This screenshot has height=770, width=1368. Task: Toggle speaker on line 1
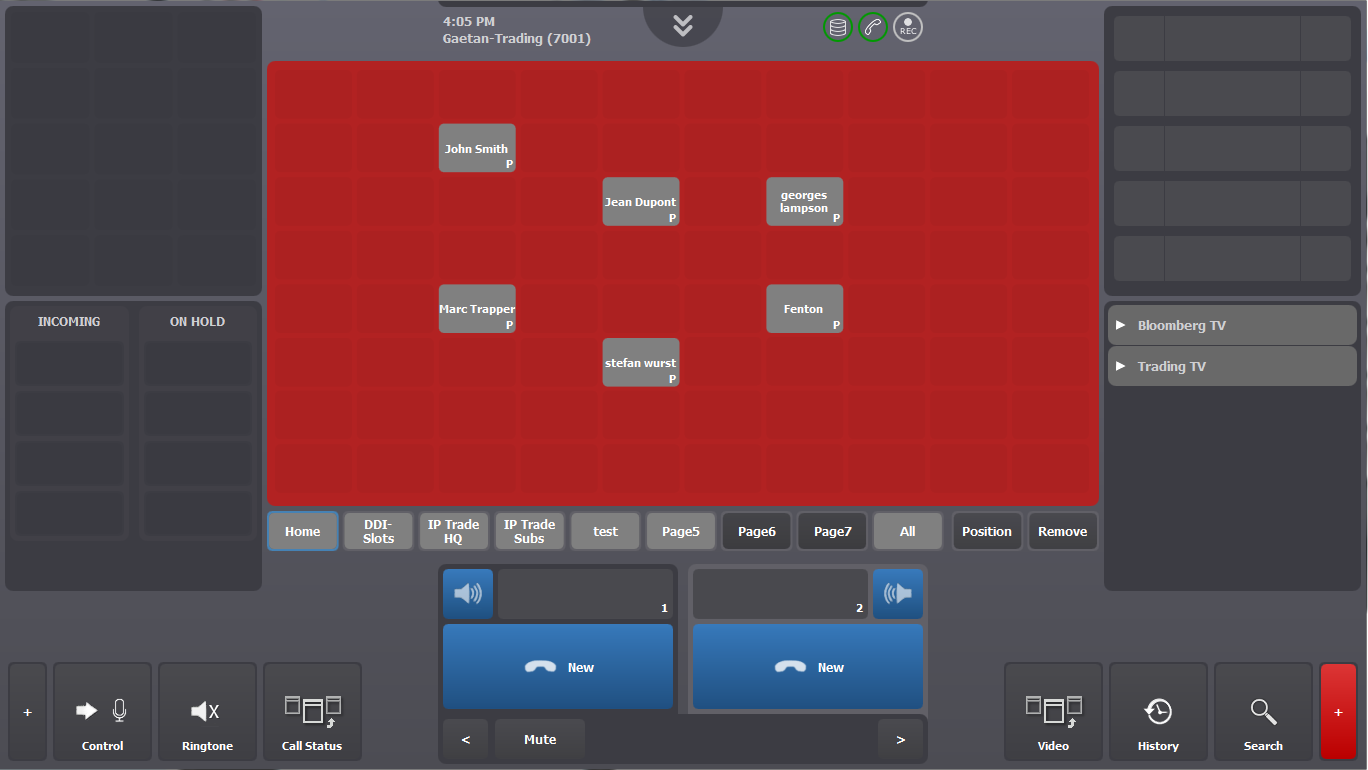pyautogui.click(x=468, y=594)
